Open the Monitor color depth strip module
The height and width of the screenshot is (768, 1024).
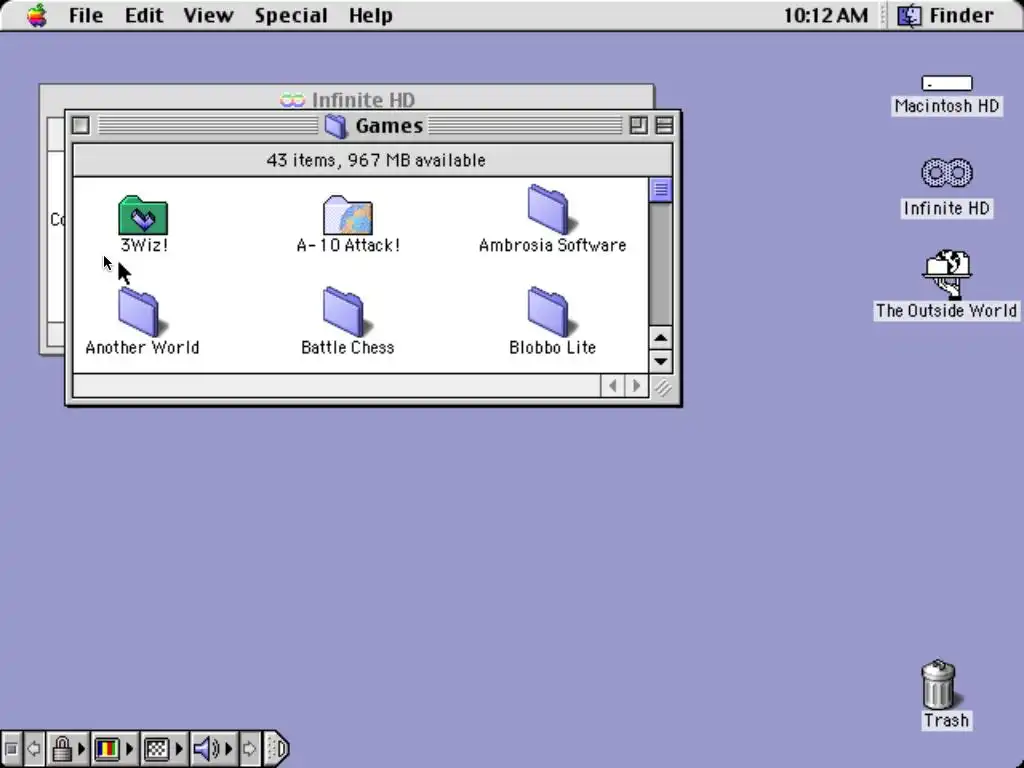[x=114, y=748]
